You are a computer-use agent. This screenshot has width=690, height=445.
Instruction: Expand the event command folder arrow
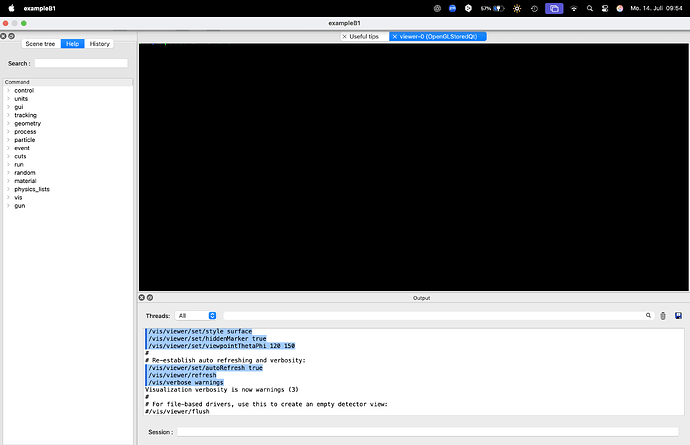coord(8,148)
